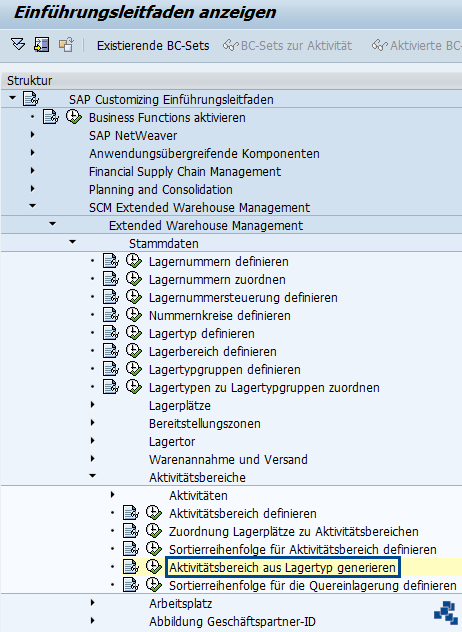Collapse the SAP Customizing Einführungsleitfaden root node
The height and width of the screenshot is (632, 462).
(x=12, y=98)
